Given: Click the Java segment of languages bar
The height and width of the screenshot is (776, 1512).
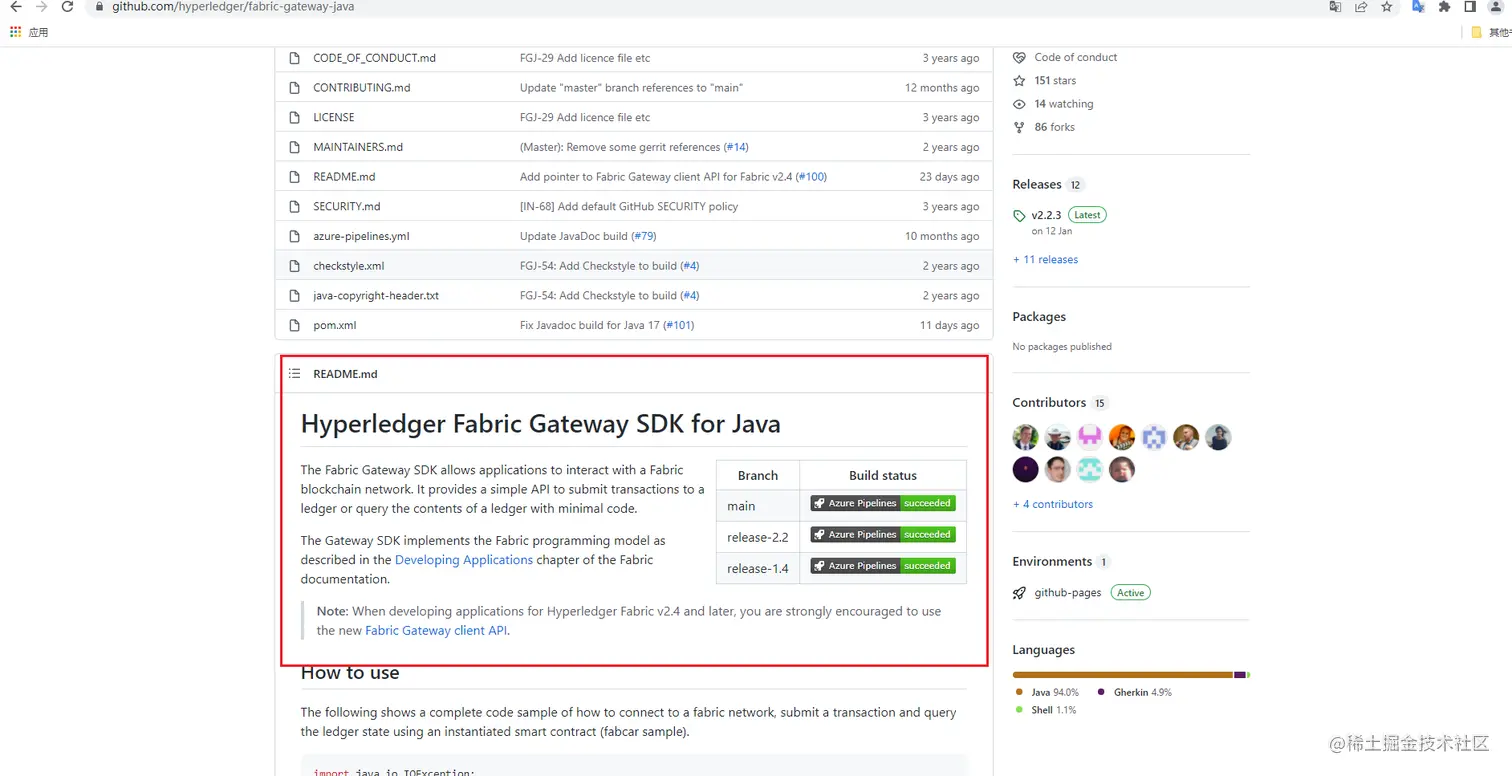Looking at the screenshot, I should [x=1122, y=675].
